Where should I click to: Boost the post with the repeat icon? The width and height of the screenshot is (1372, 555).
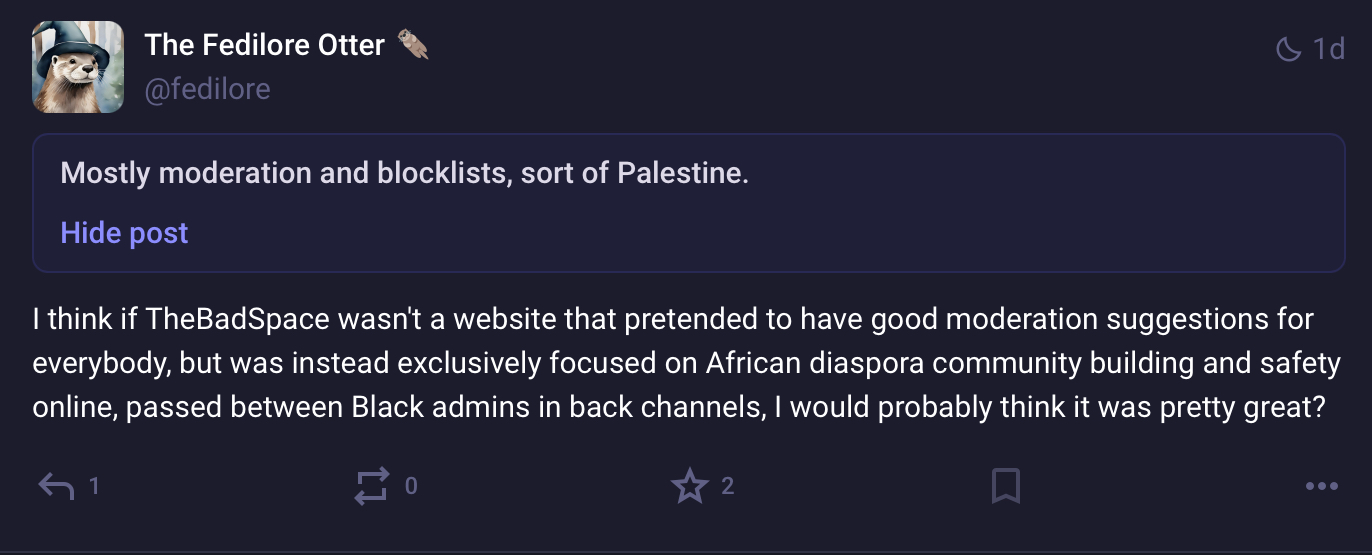tap(371, 487)
